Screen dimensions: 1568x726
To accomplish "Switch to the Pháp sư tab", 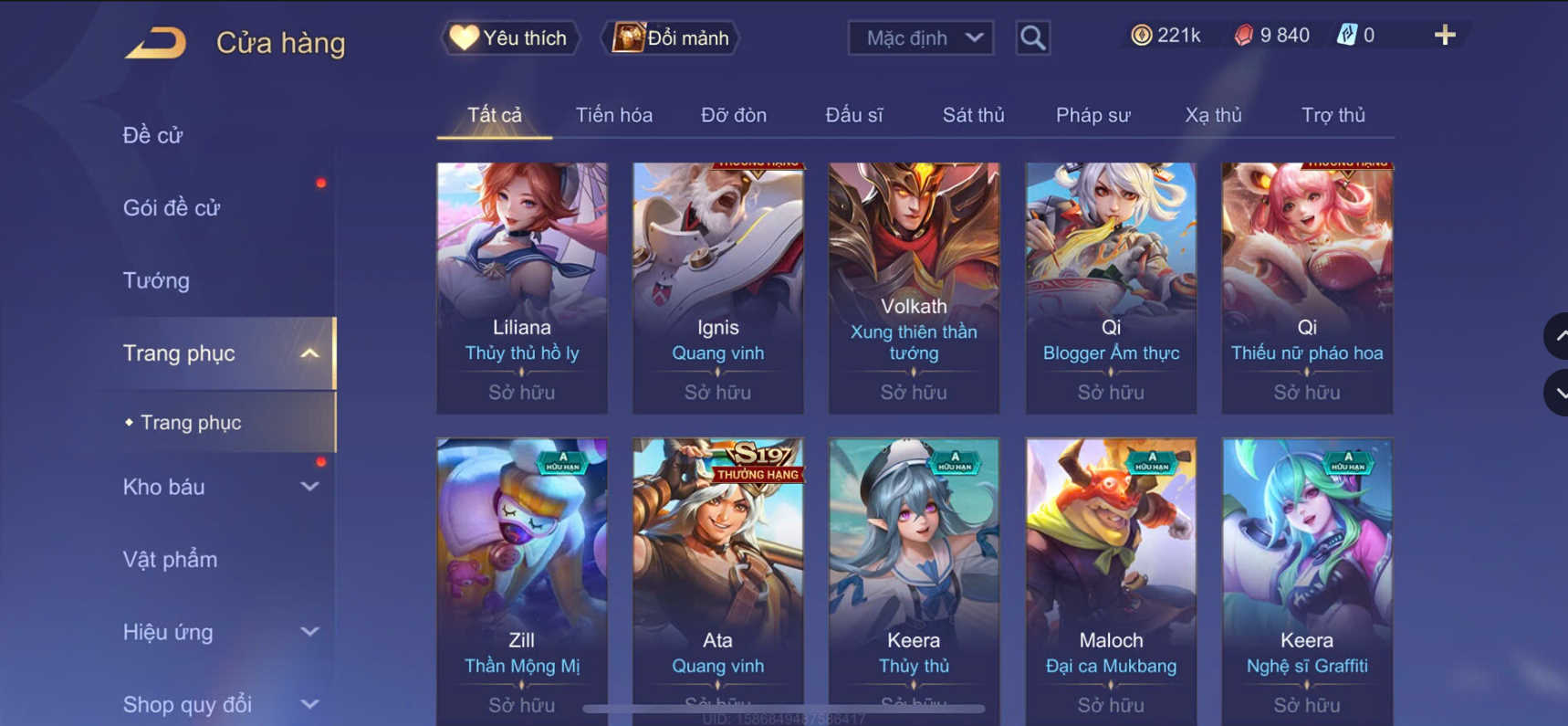I will [x=1092, y=115].
